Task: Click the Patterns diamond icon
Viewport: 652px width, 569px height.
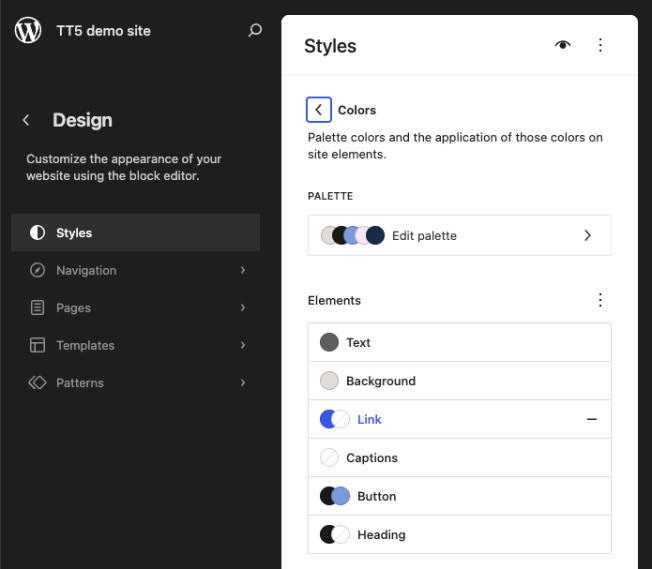Action: click(37, 383)
